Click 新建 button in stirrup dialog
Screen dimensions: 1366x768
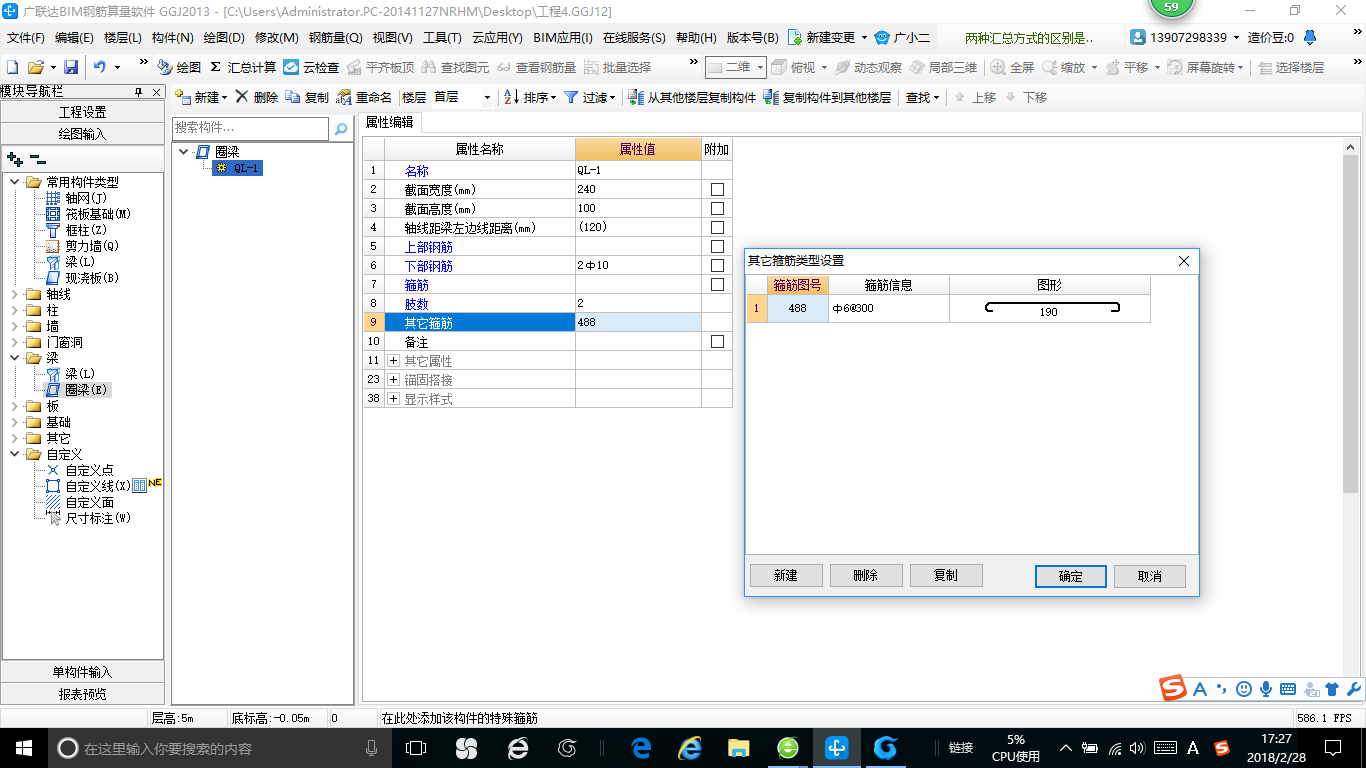(786, 576)
